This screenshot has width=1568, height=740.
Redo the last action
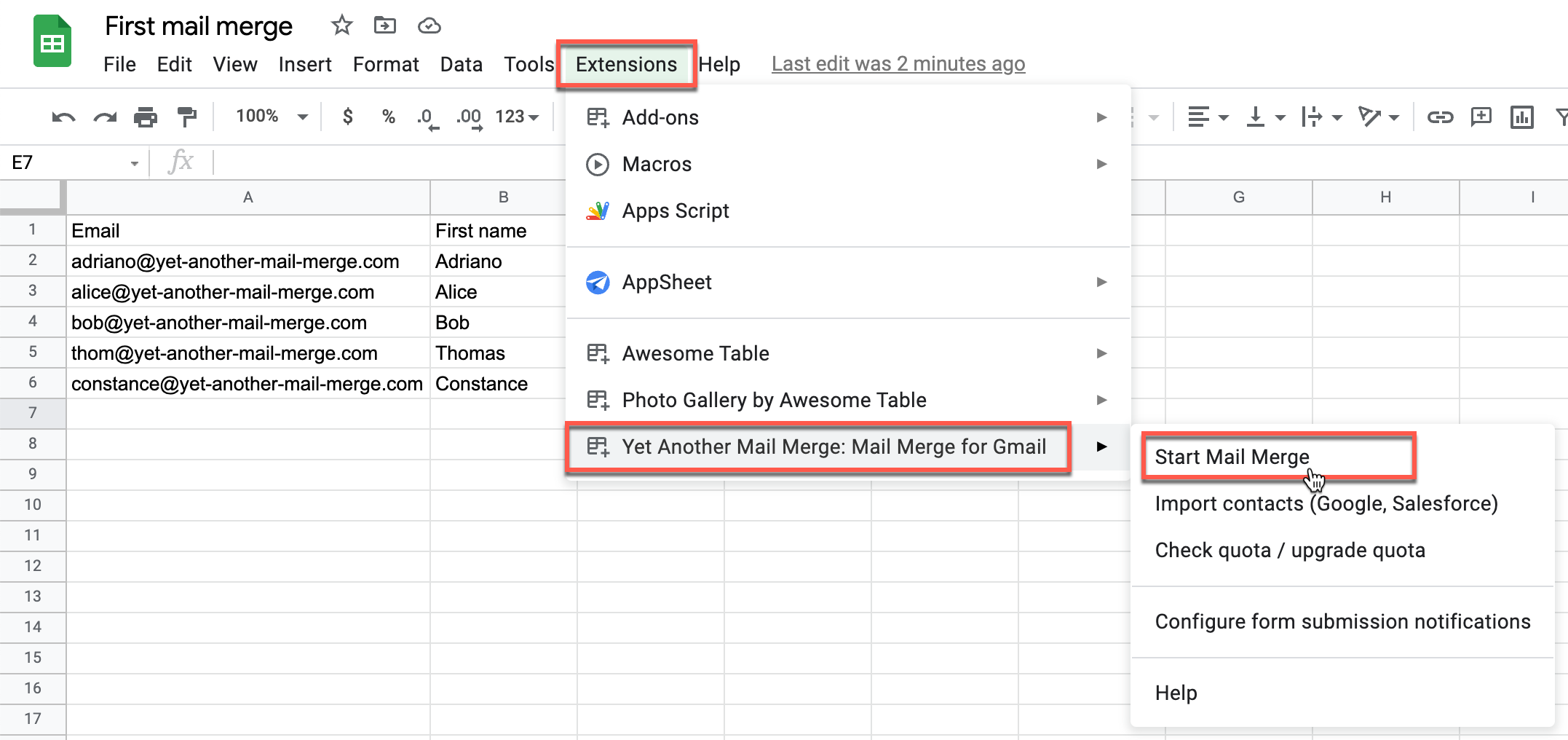pos(104,117)
